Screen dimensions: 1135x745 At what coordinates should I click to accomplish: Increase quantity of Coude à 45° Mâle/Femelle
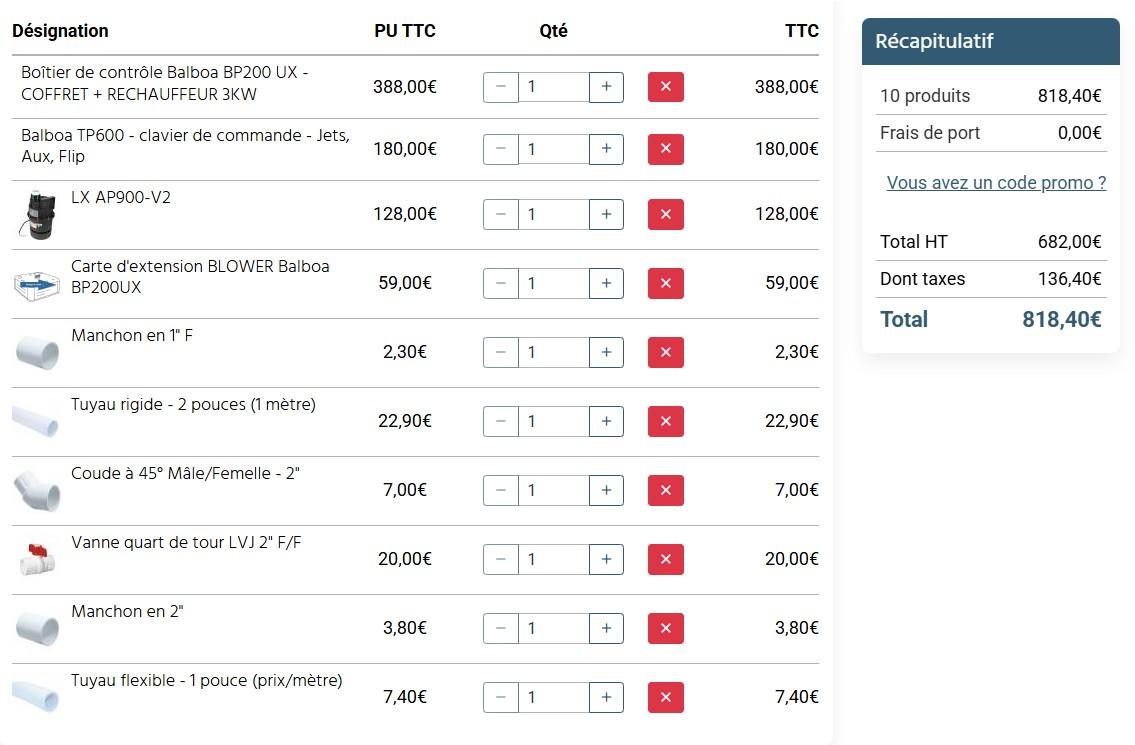pos(606,490)
